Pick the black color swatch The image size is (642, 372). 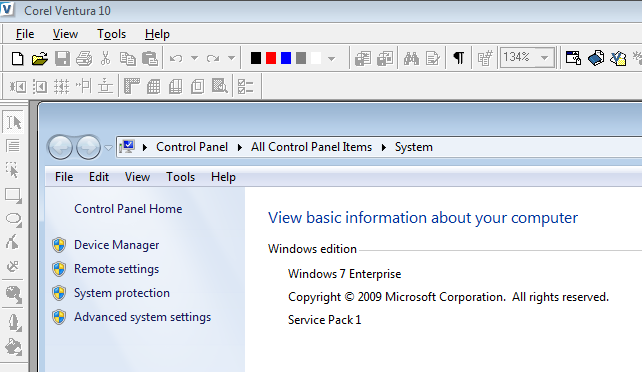(256, 58)
